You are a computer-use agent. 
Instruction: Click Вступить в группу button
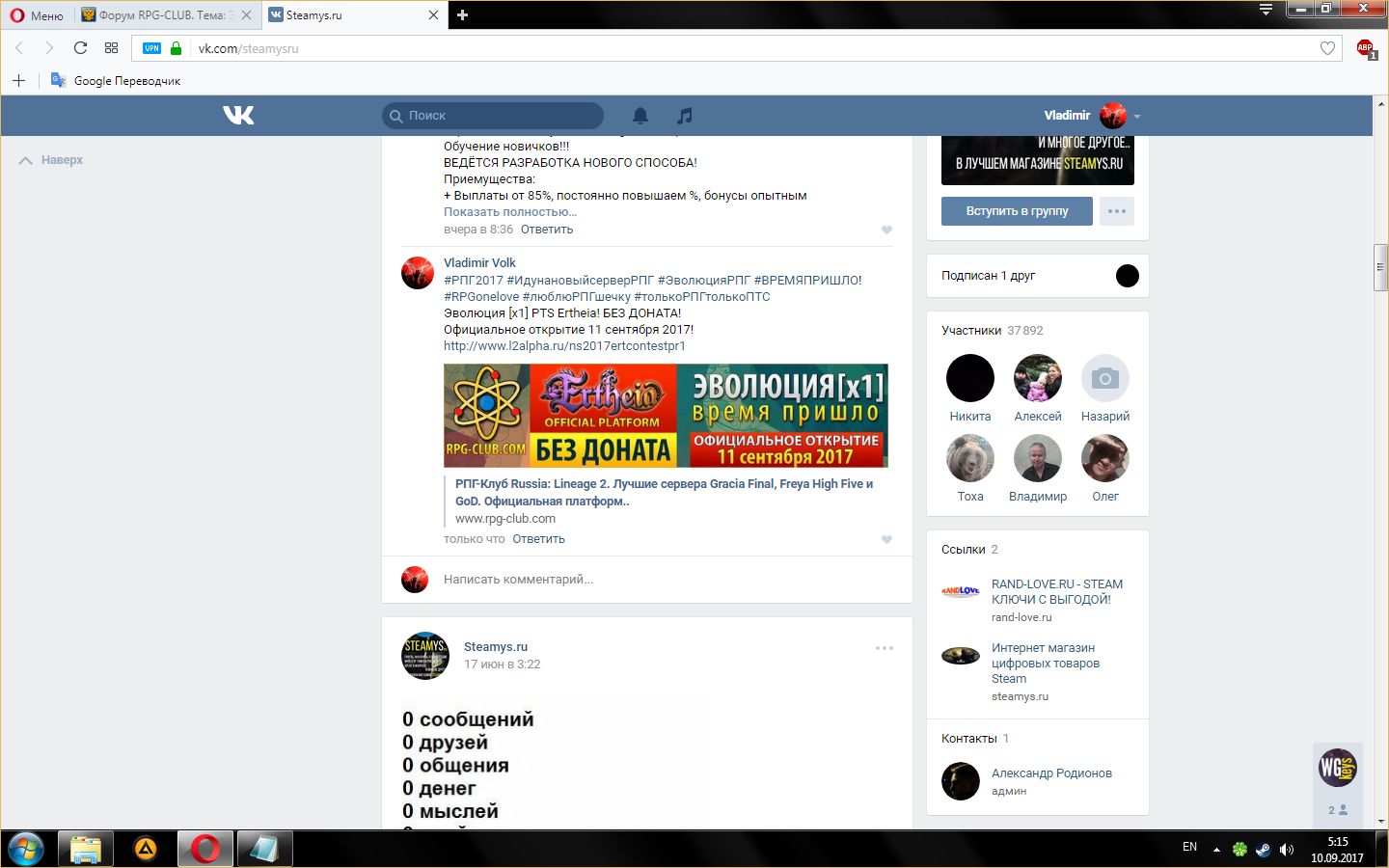pyautogui.click(x=1017, y=211)
